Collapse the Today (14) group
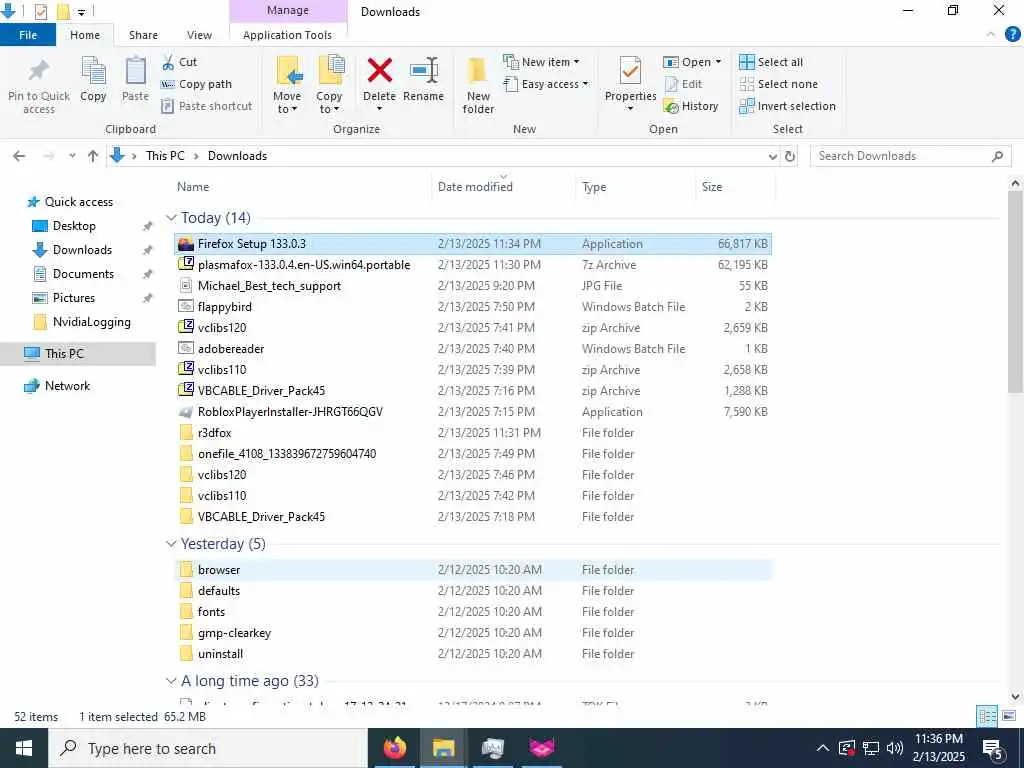 [x=171, y=217]
